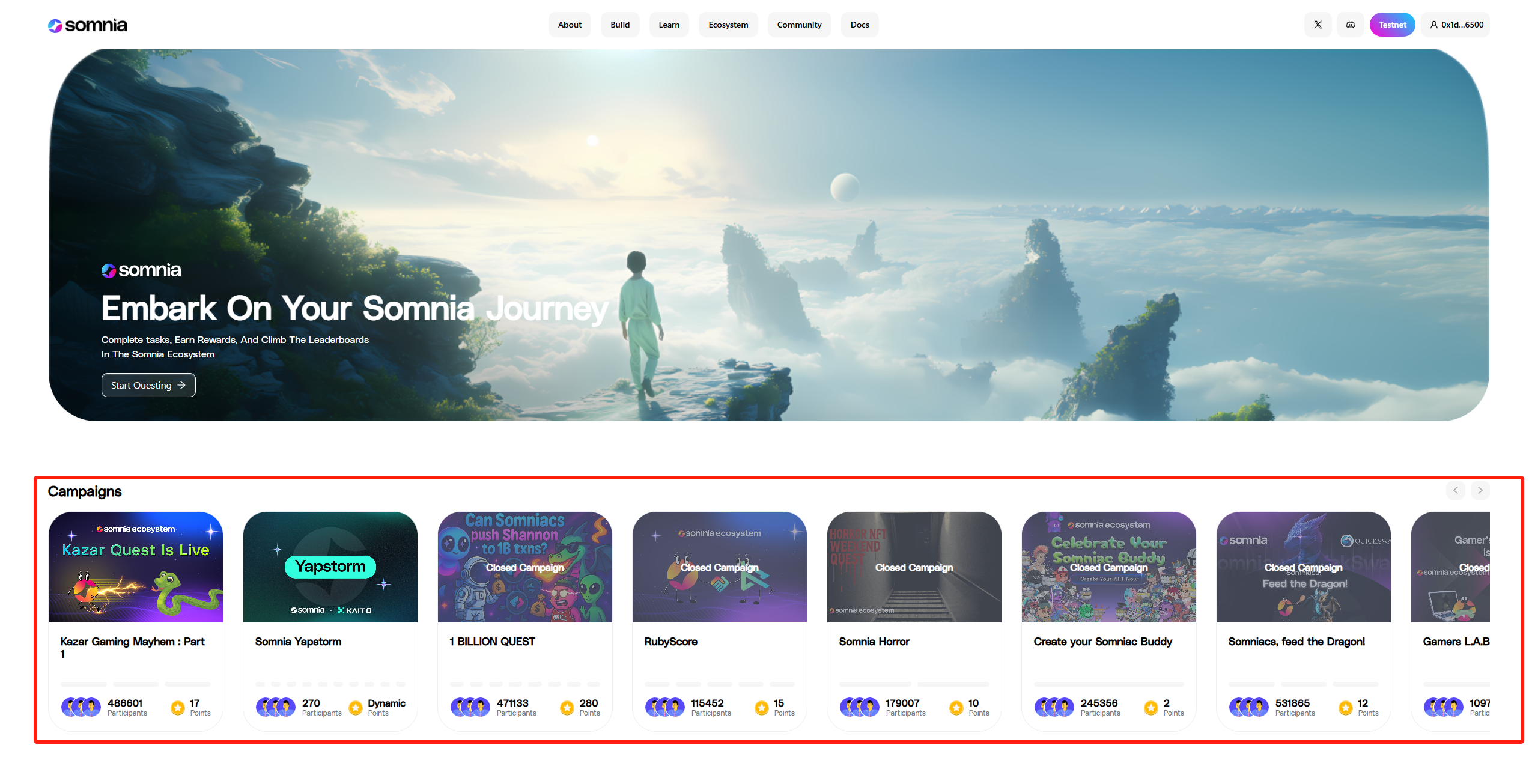This screenshot has width=1538, height=784.
Task: Open Gamers L.A.B campaign image
Action: (1450, 567)
